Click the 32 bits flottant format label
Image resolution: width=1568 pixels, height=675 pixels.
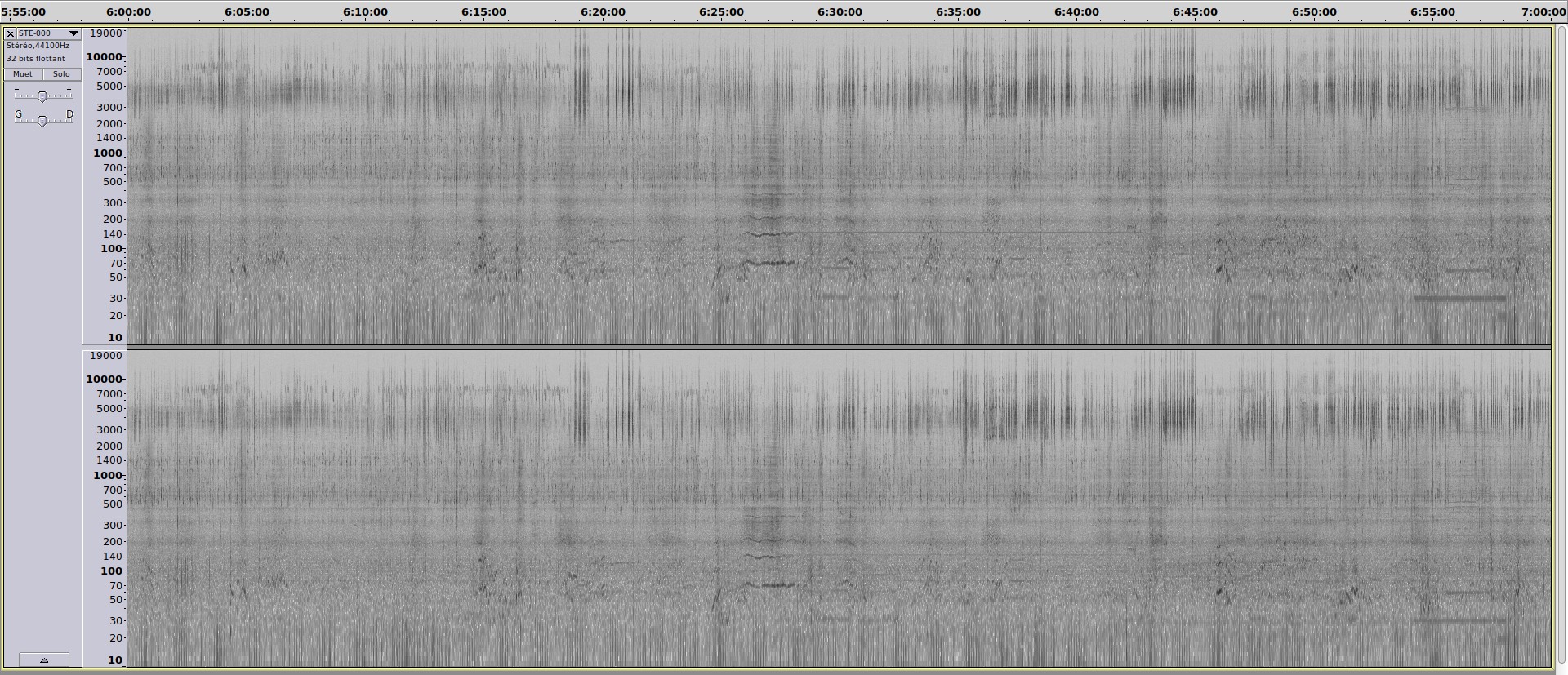click(36, 59)
